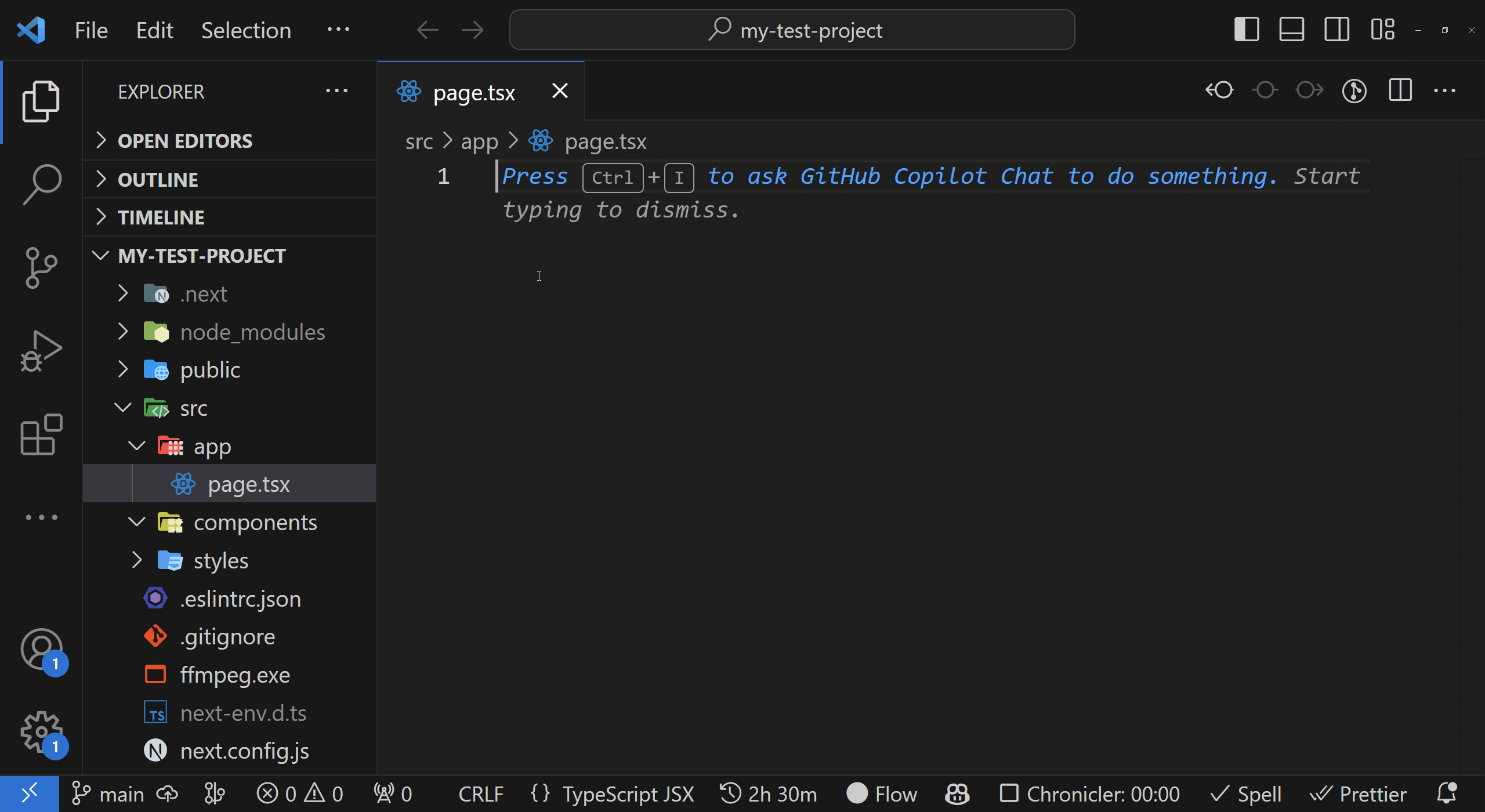
Task: Toggle the bottom Panel layout button
Action: (1292, 30)
